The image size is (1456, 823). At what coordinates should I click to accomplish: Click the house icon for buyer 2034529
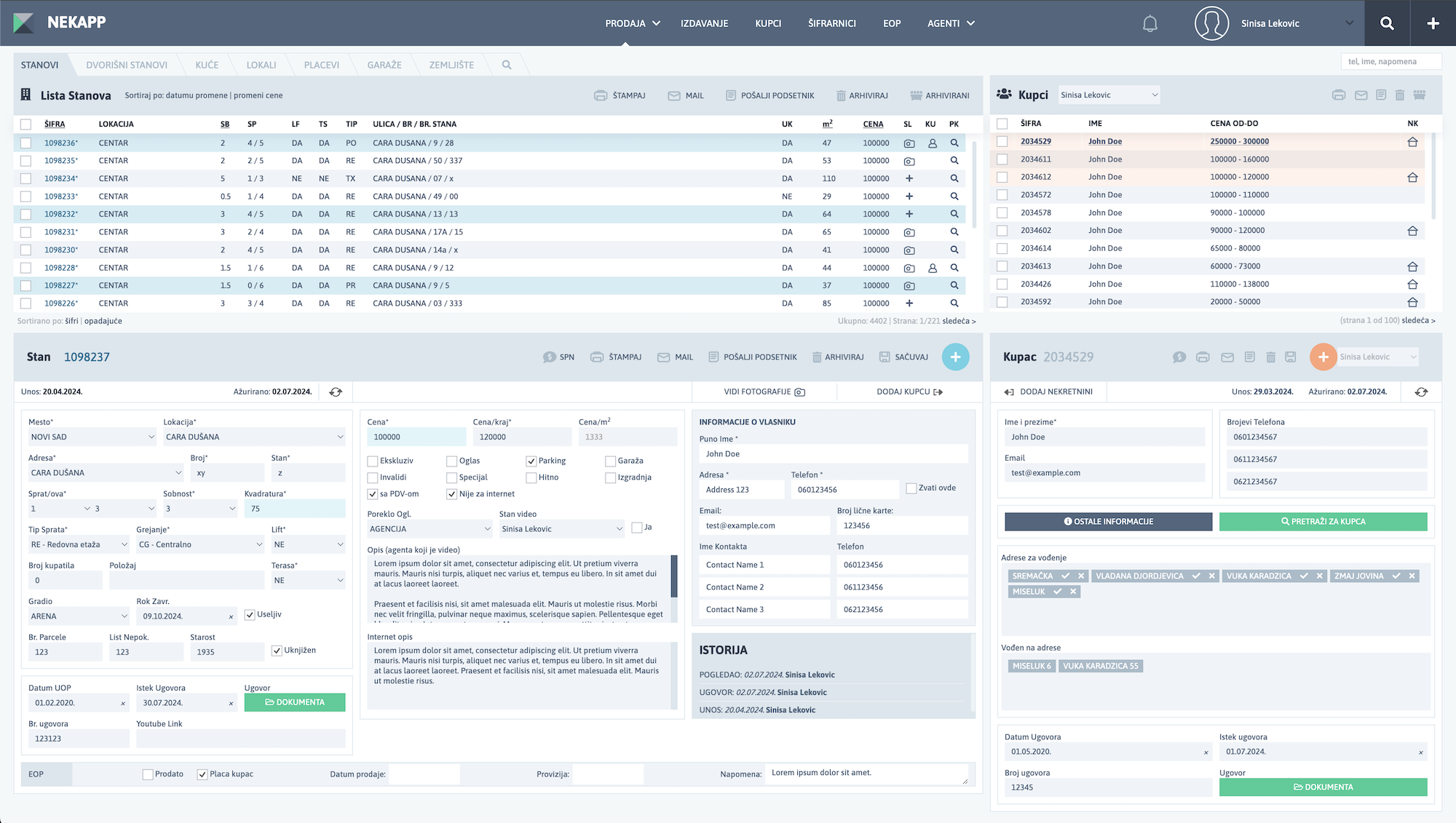(x=1412, y=142)
